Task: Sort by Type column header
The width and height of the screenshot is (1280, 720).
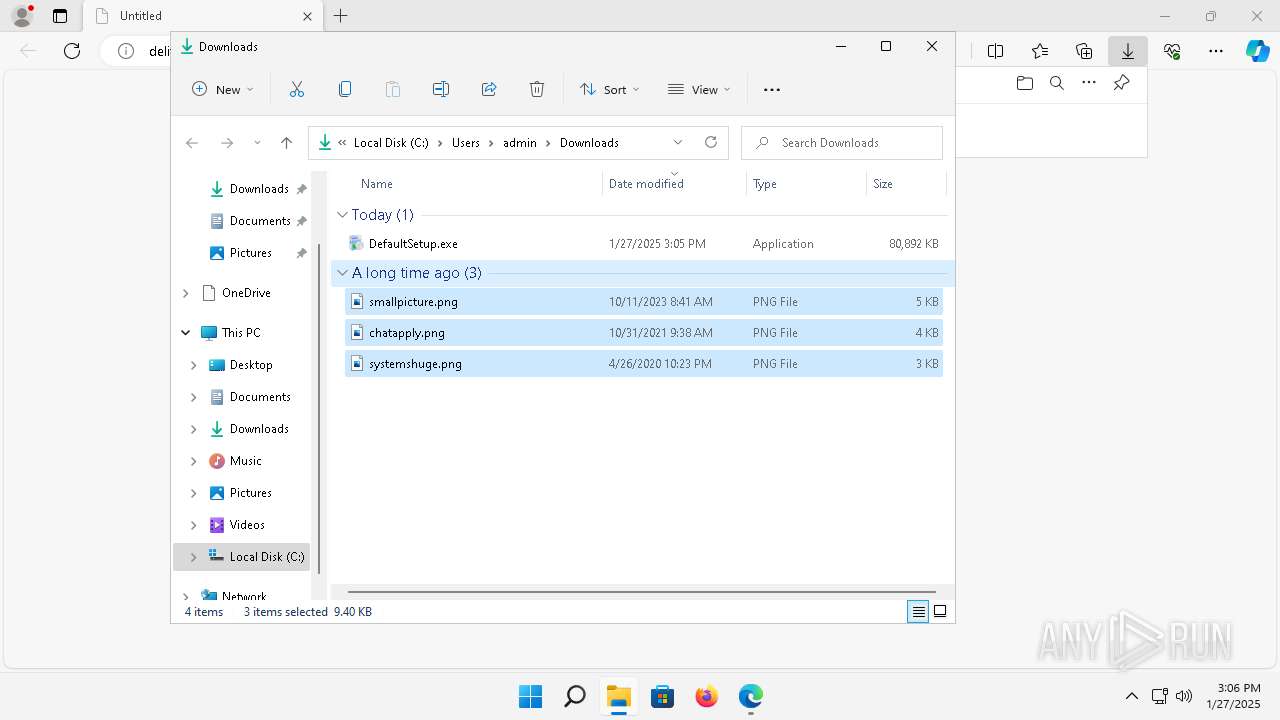Action: point(765,184)
